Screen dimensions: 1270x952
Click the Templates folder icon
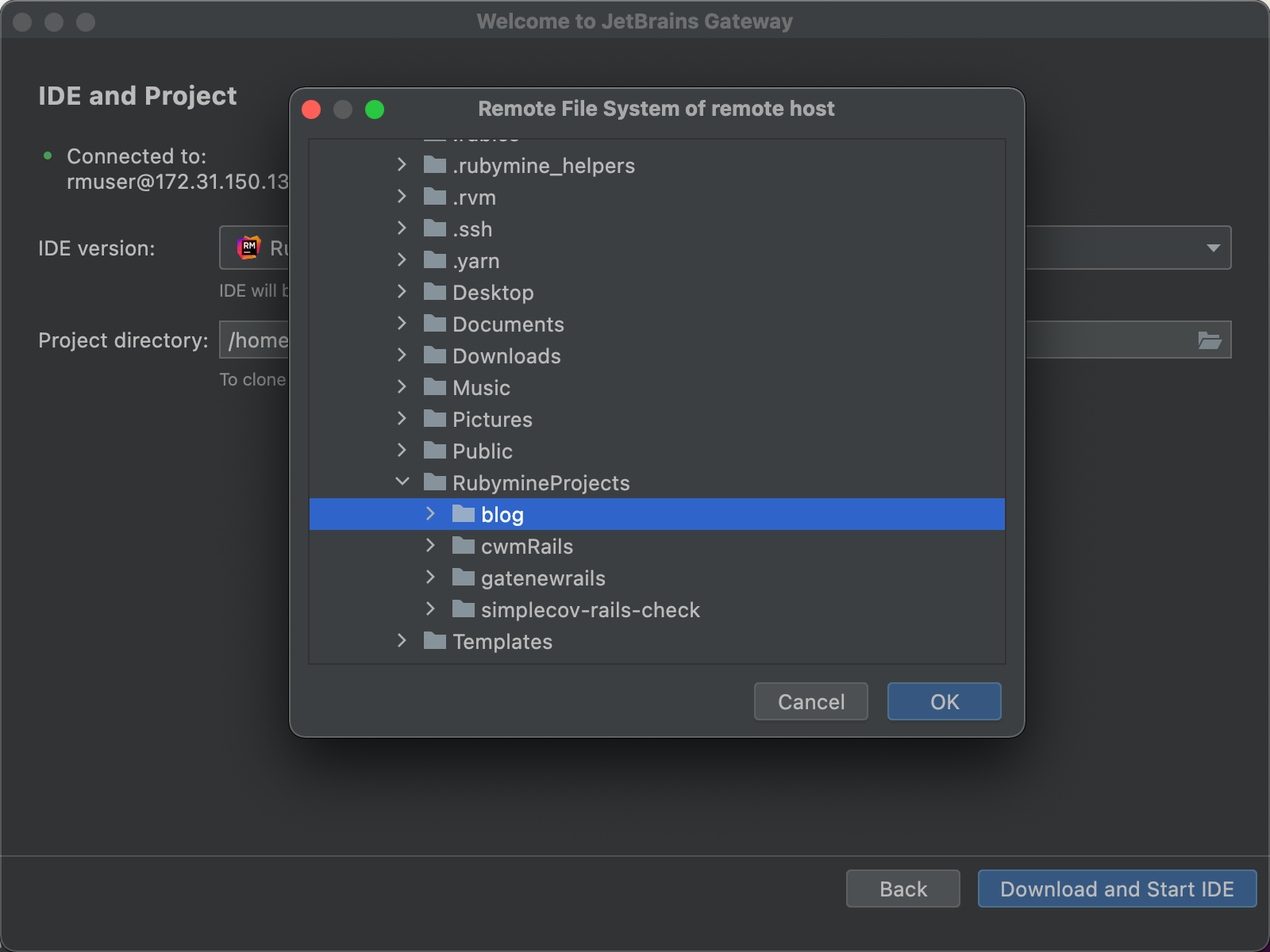[434, 641]
